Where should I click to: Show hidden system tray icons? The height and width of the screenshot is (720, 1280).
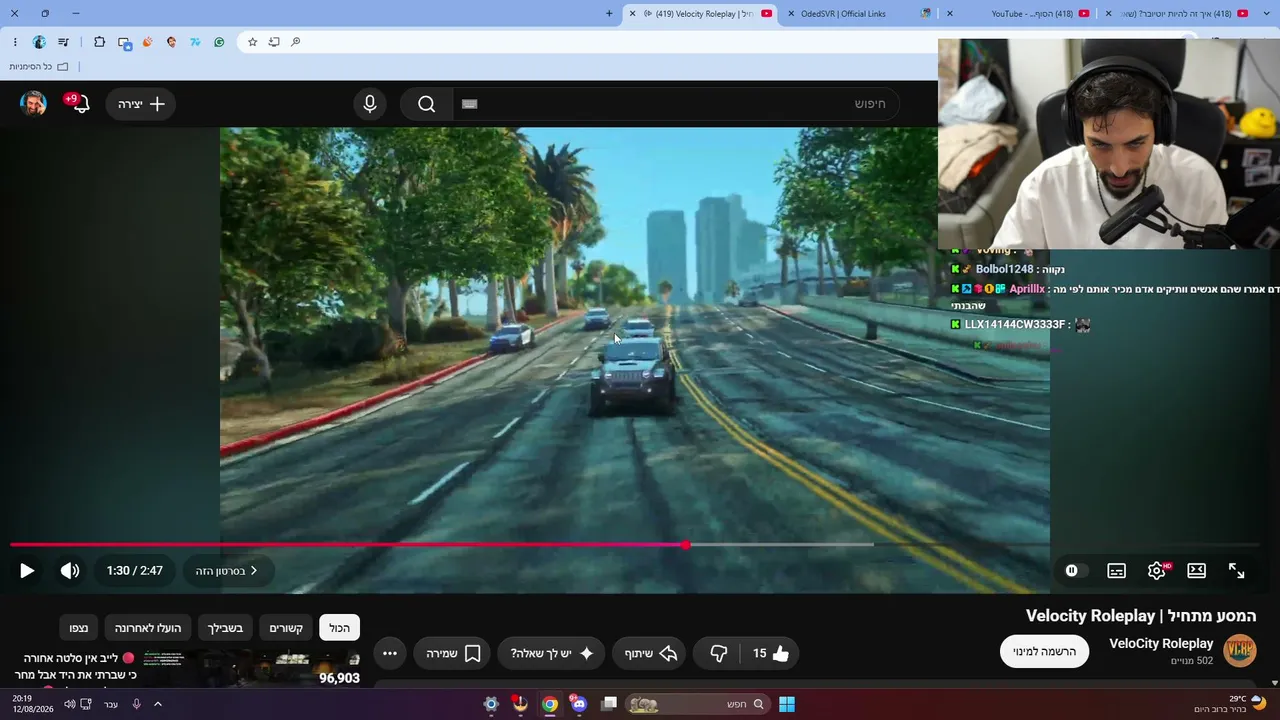tap(158, 705)
